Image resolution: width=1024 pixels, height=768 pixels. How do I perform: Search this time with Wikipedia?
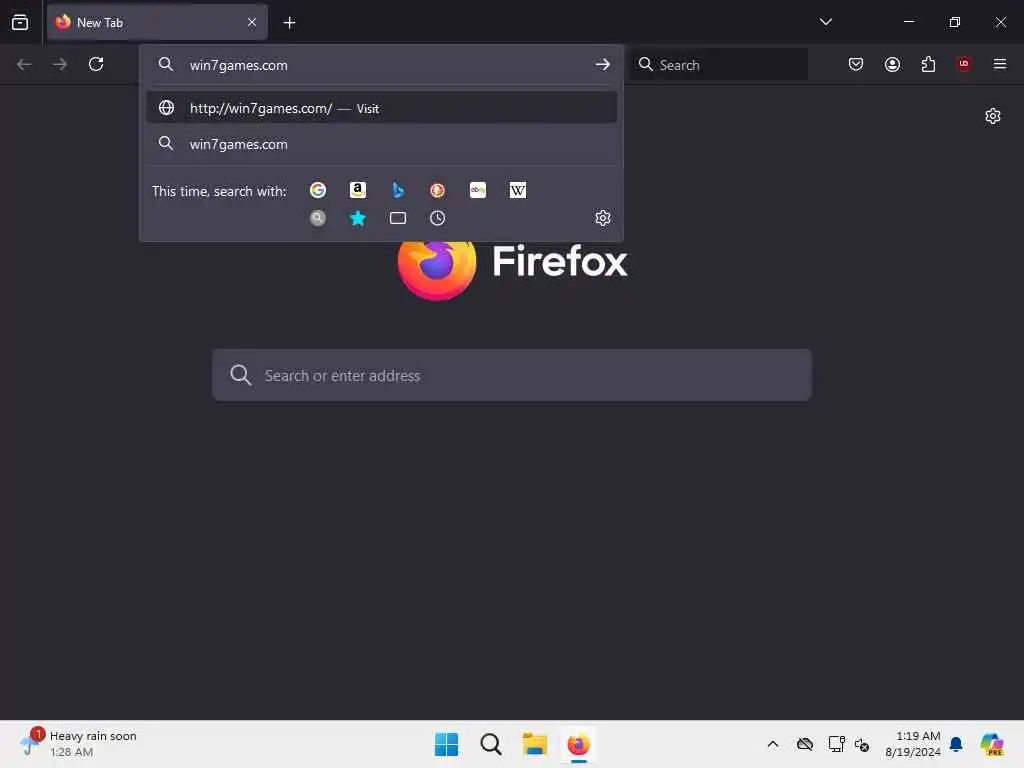pos(517,190)
